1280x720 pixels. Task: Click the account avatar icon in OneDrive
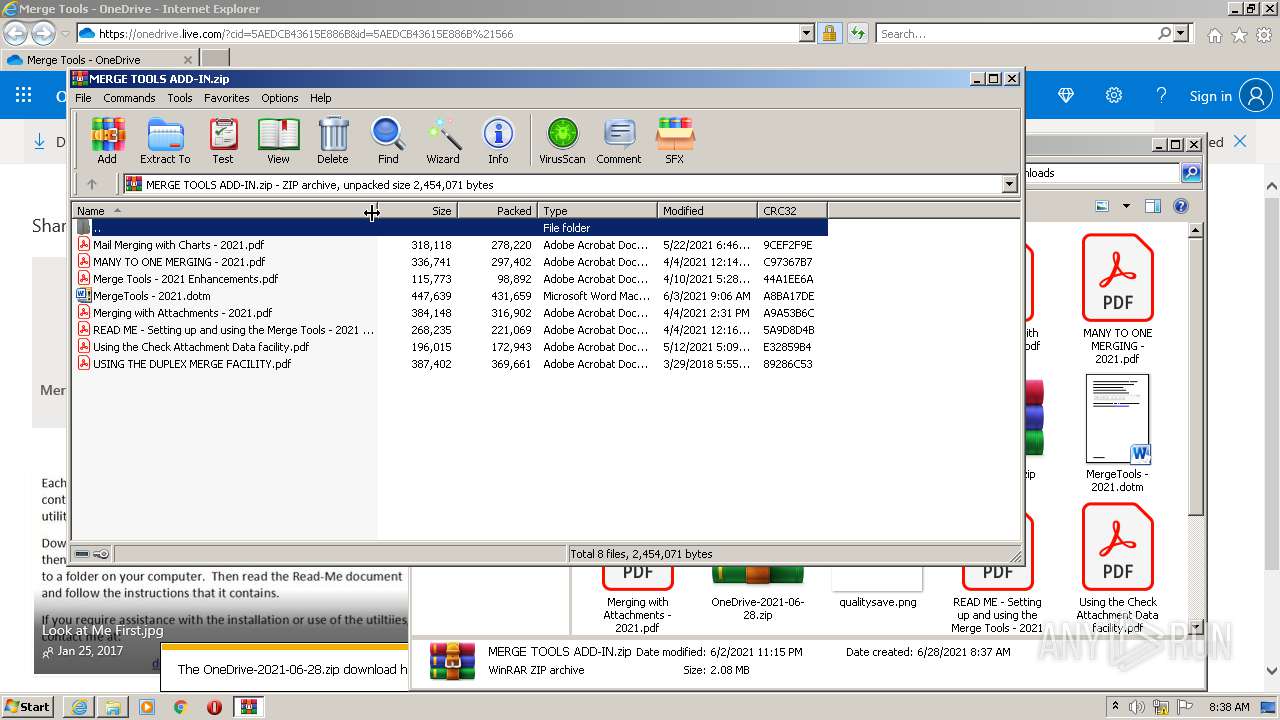coord(1256,96)
